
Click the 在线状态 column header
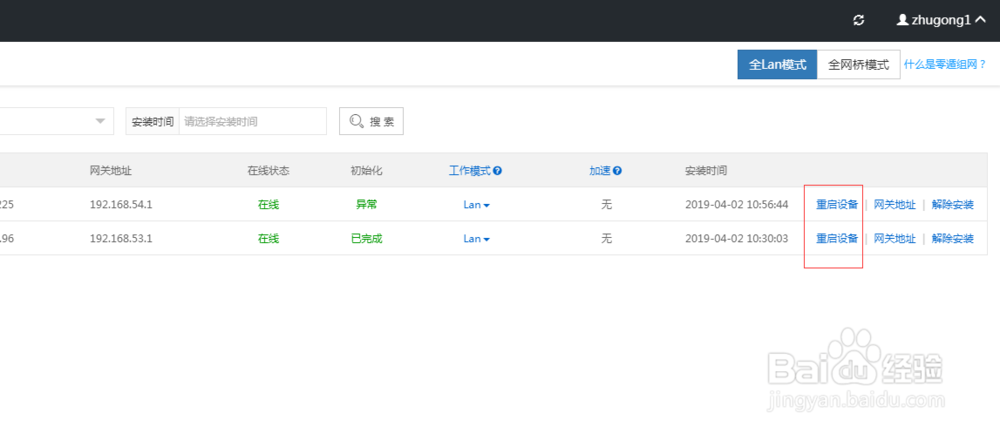click(x=268, y=171)
